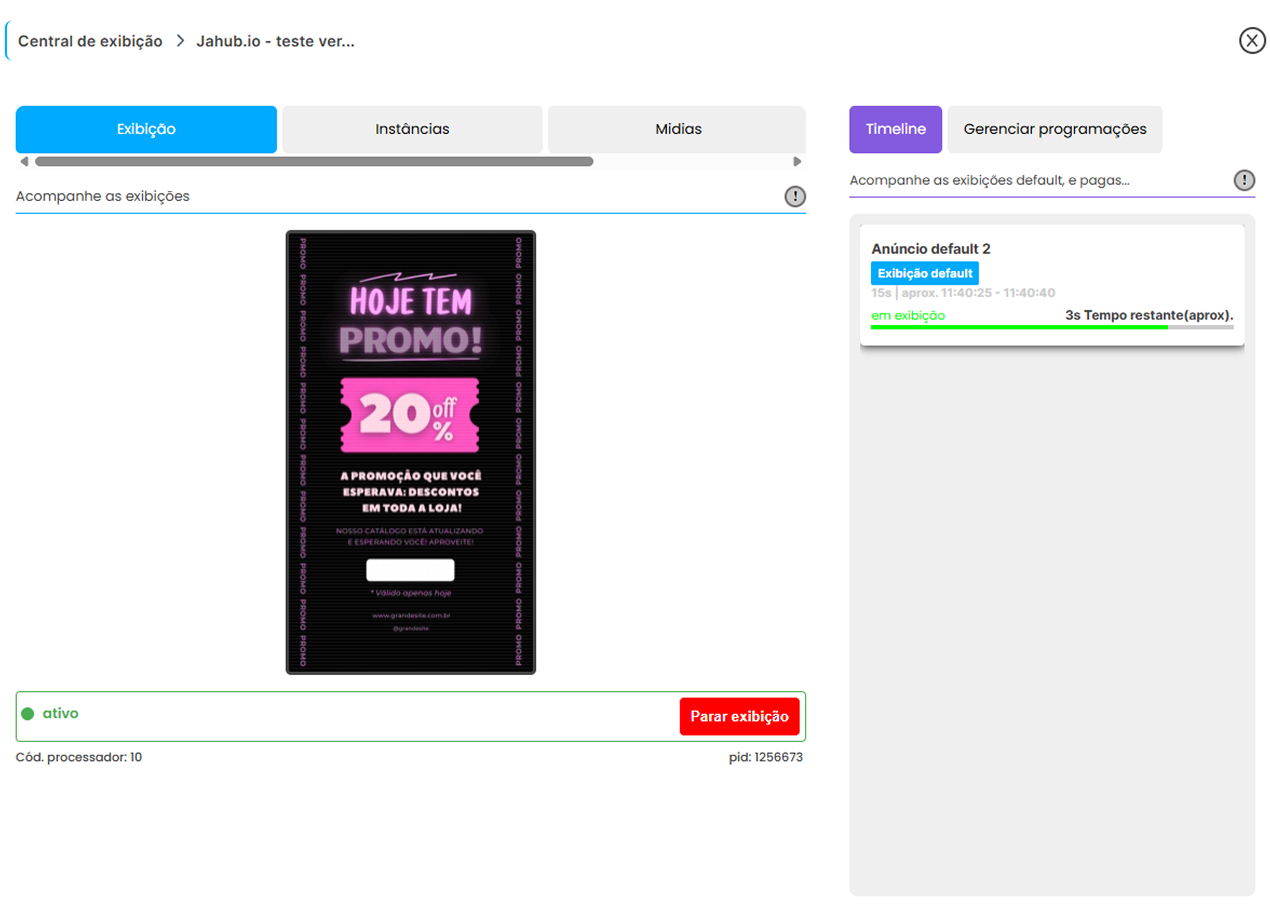This screenshot has width=1270, height=919.
Task: Switch to the Exibição tab
Action: [x=146, y=129]
